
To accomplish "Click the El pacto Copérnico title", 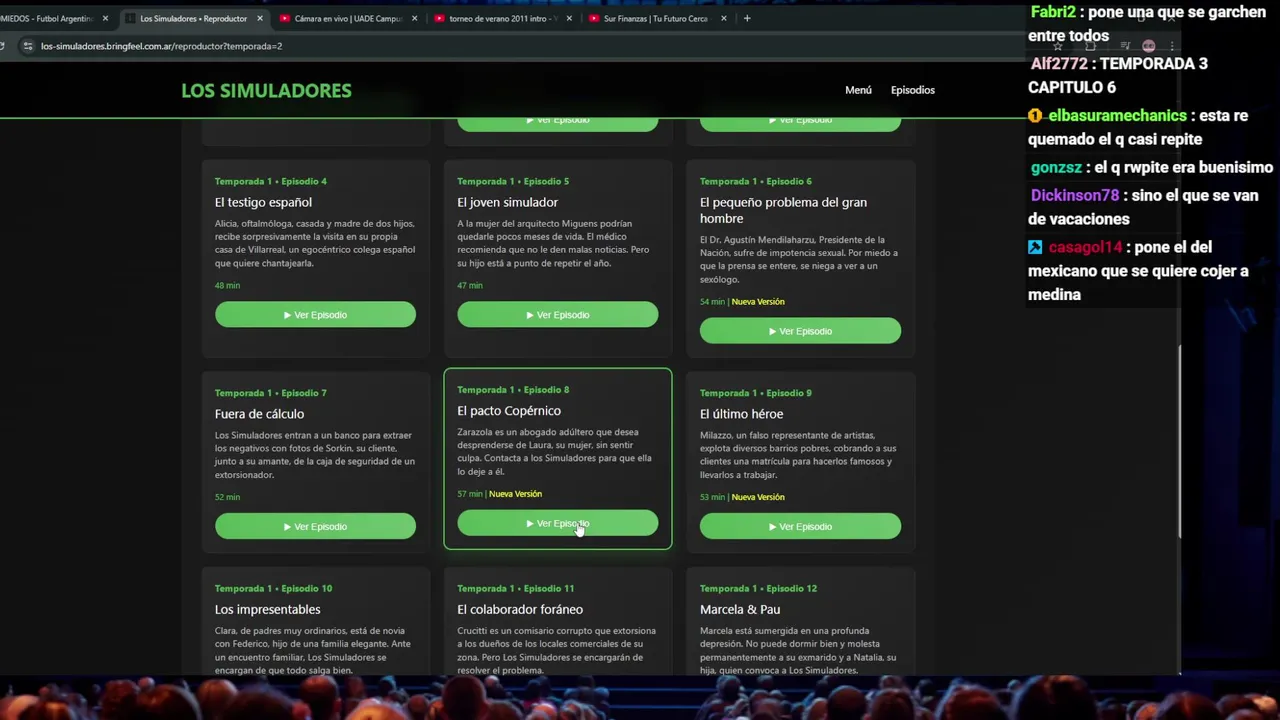I will 509,411.
